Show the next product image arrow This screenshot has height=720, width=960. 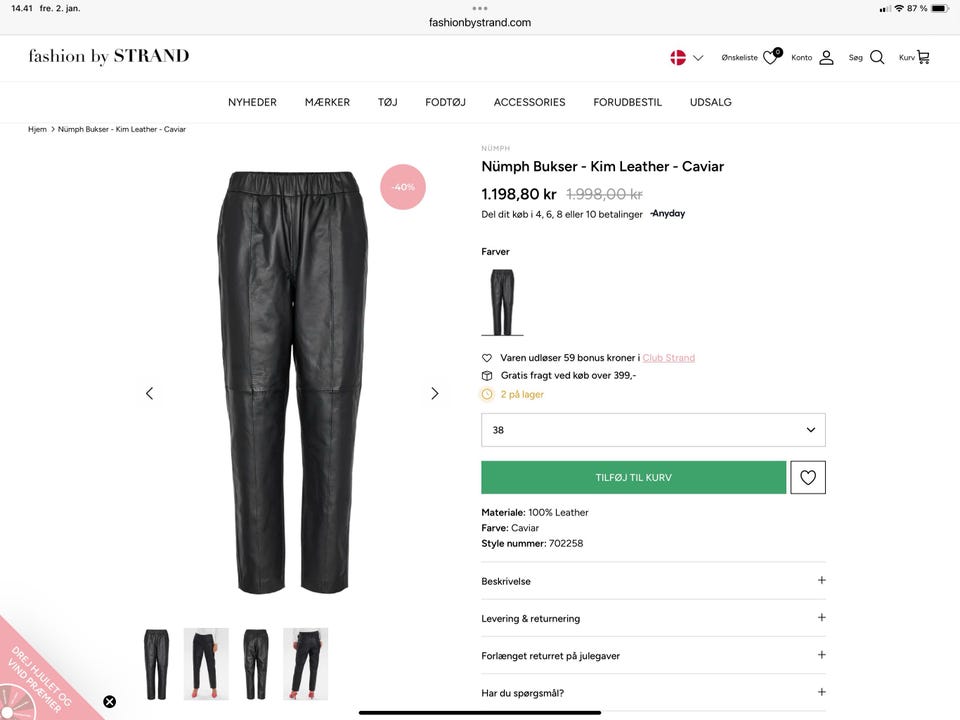(434, 393)
